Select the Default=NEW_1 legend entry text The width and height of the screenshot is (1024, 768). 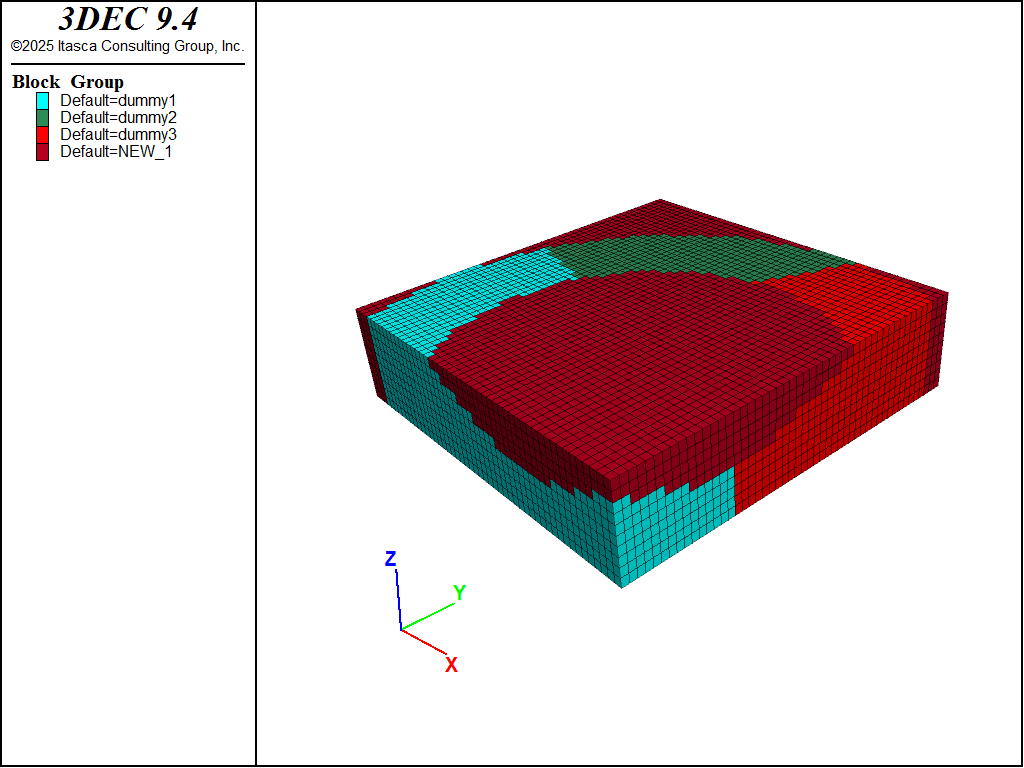point(116,151)
